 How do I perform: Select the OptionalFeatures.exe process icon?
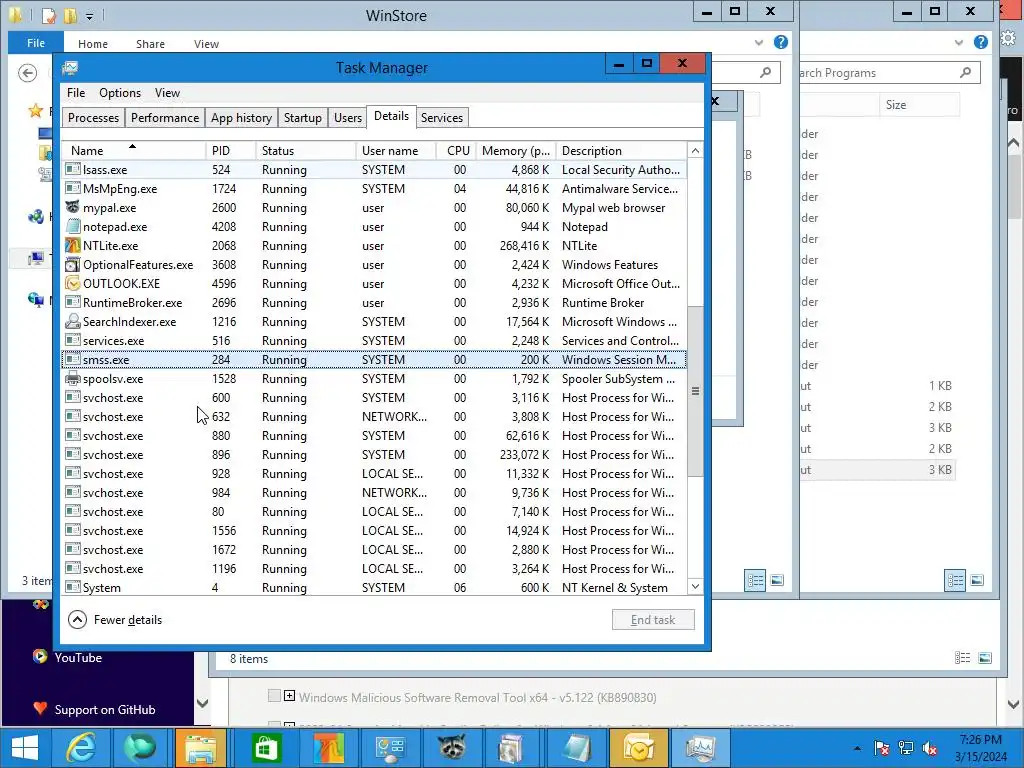pos(72,264)
